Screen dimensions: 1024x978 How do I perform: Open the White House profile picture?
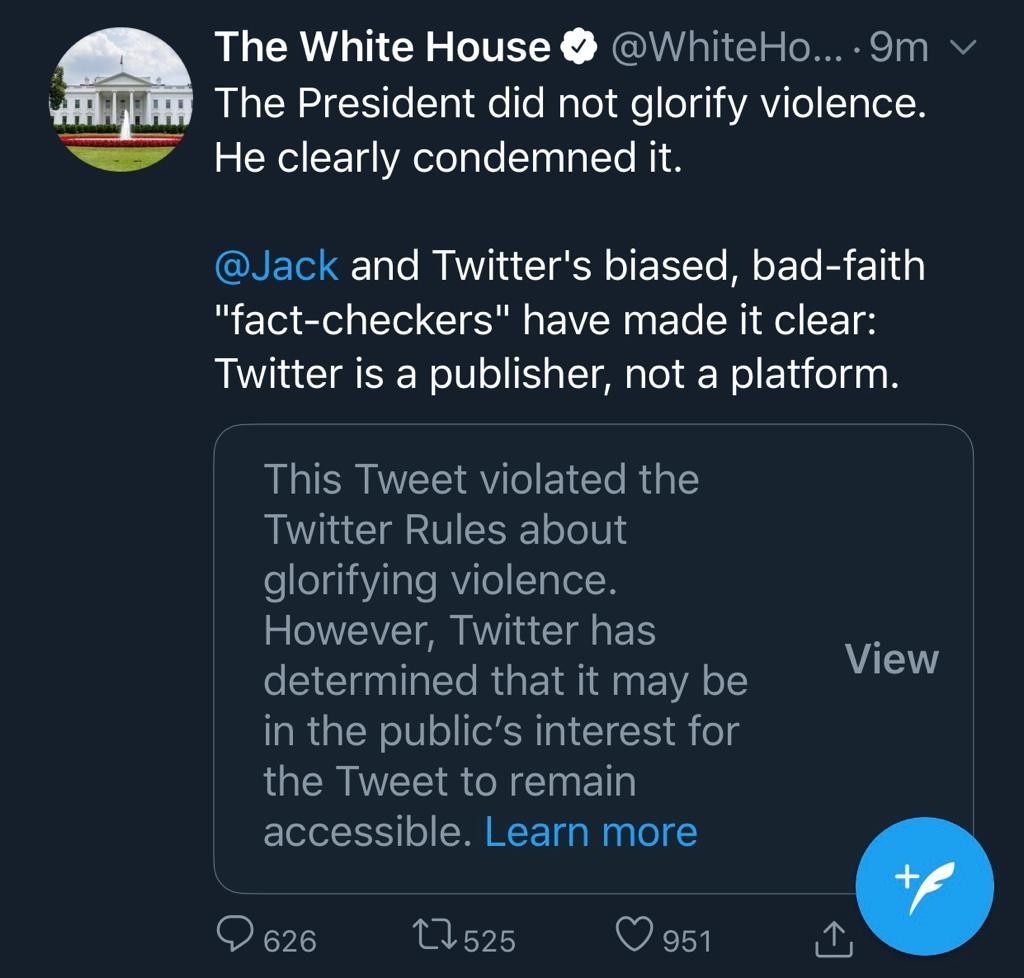[x=121, y=99]
